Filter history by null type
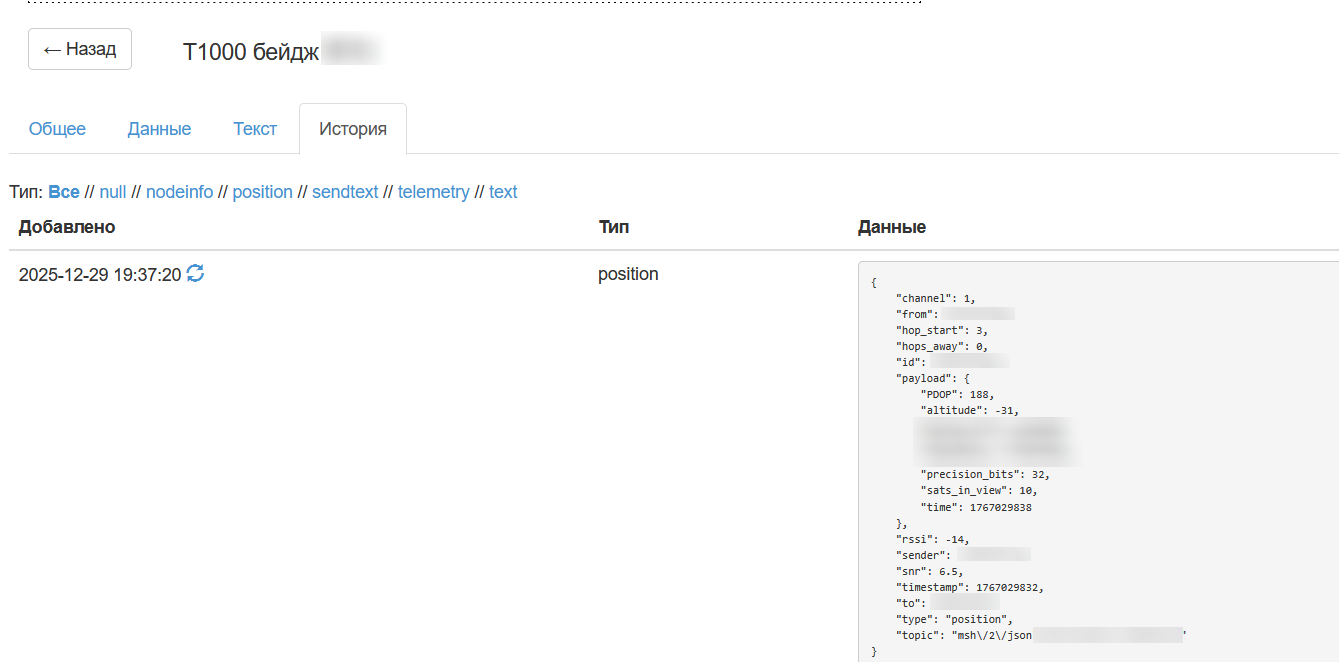 tap(113, 192)
